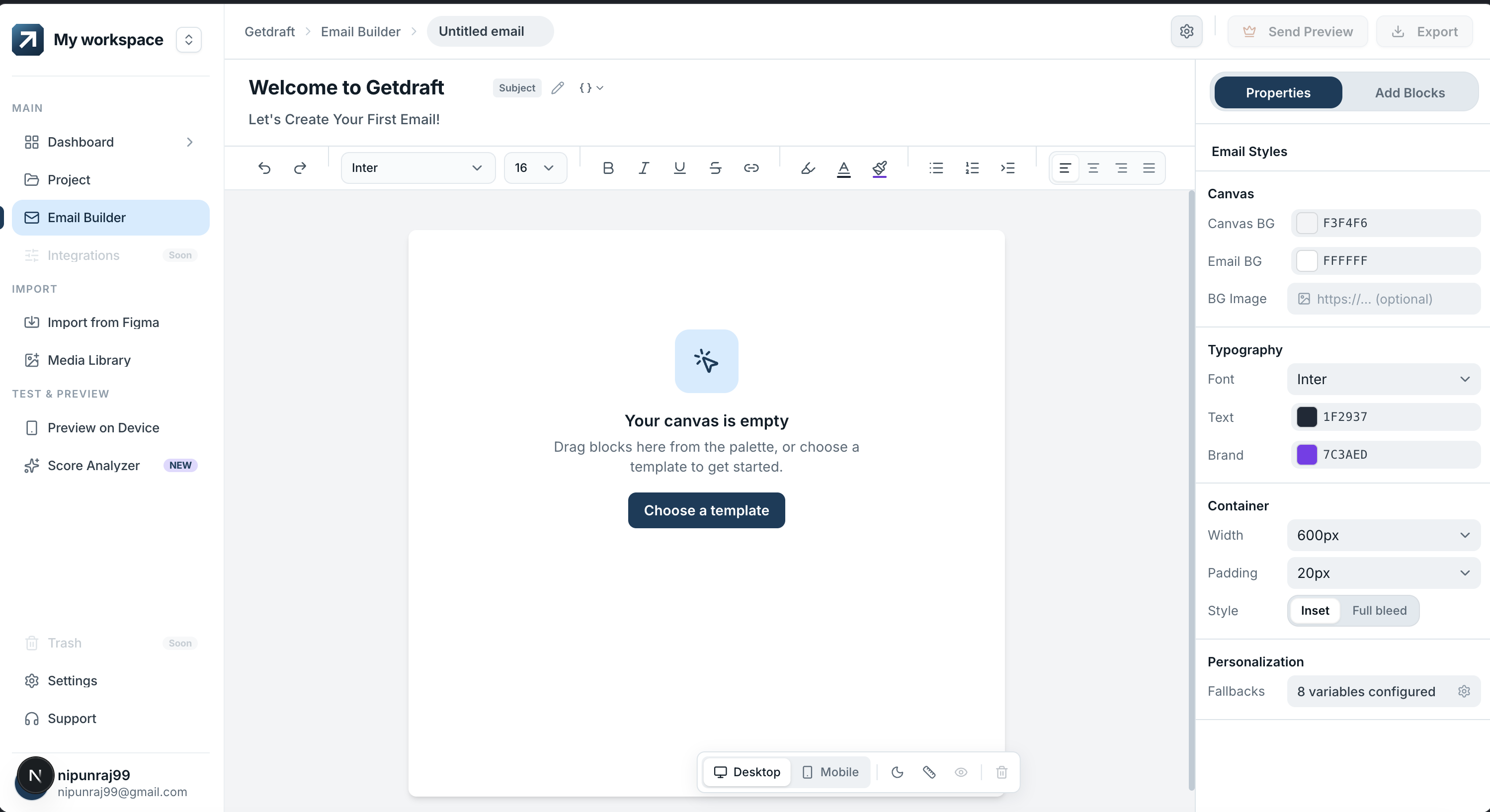1490x812 pixels.
Task: Open fallbacks settings gear icon
Action: [1465, 691]
